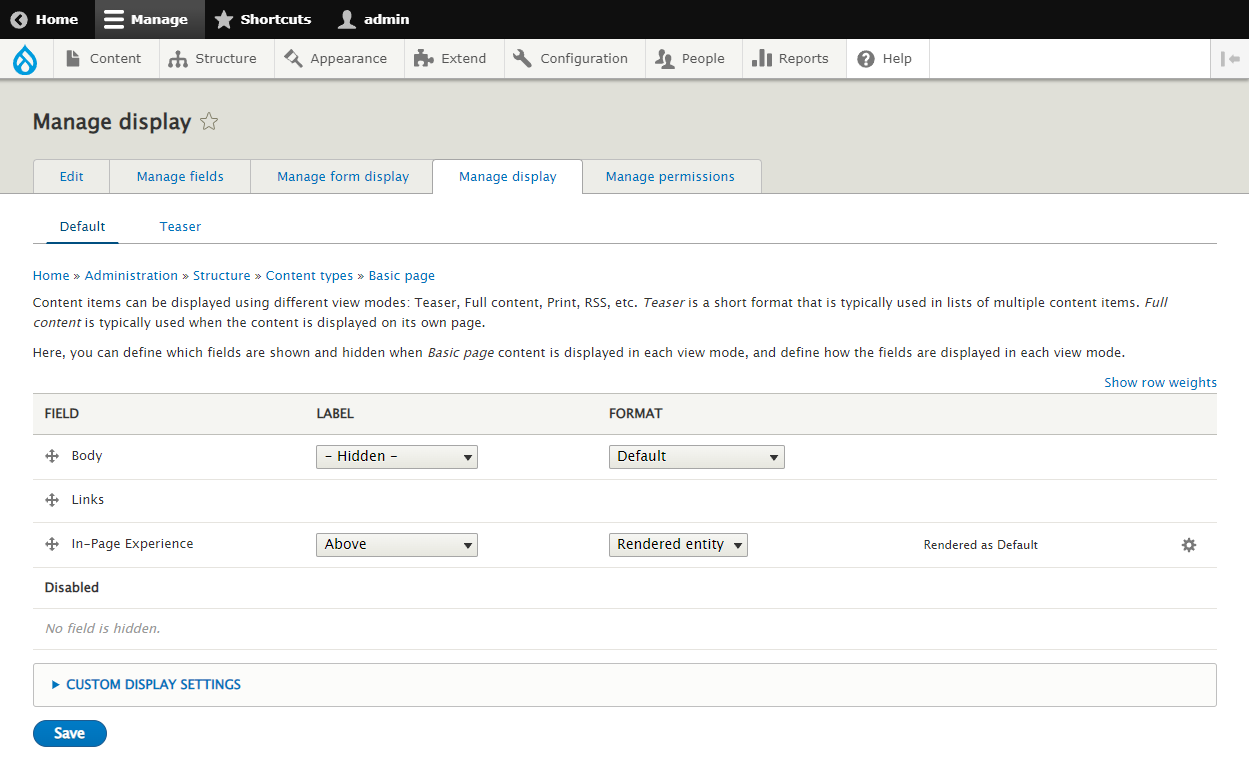Open settings gear for In-Page Experience field
Screen dimensions: 1249x757
(1189, 545)
